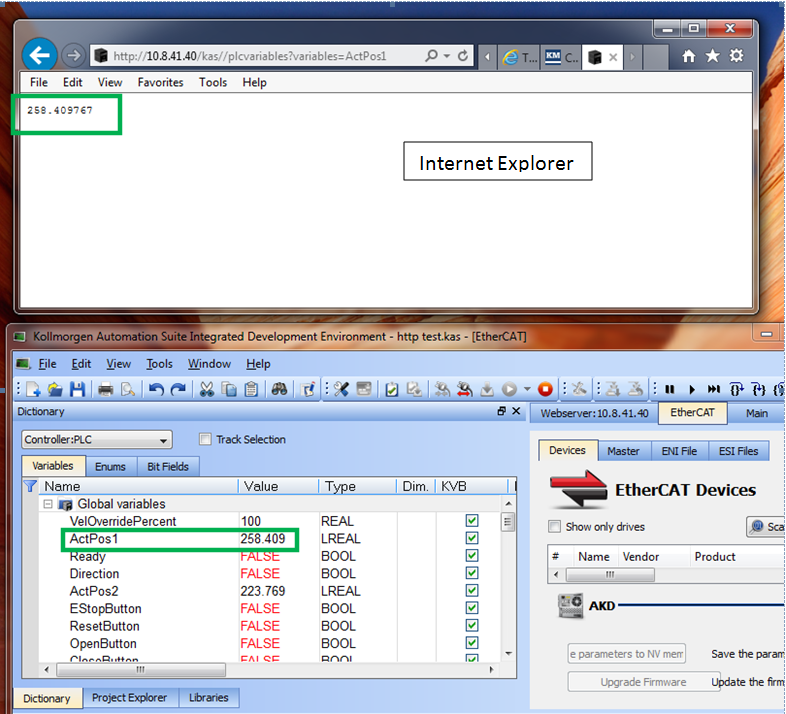The width and height of the screenshot is (786, 714).
Task: Click the Undo arrow in toolbar
Action: [x=156, y=389]
